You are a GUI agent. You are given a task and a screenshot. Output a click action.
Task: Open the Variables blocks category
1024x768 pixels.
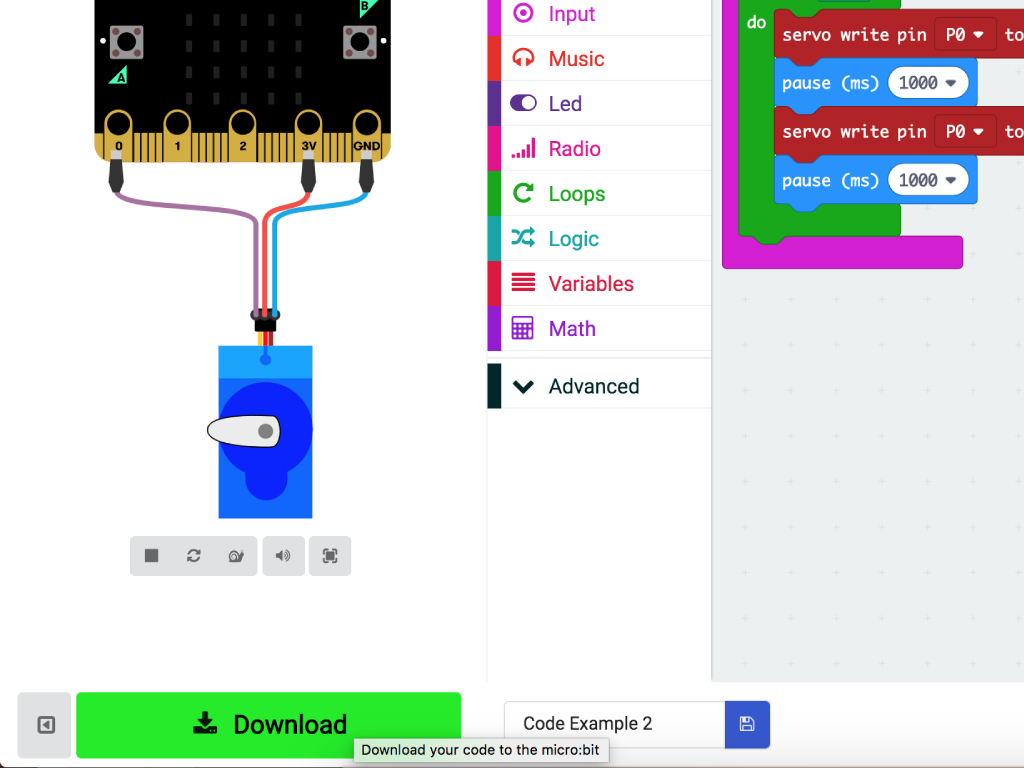[x=600, y=284]
